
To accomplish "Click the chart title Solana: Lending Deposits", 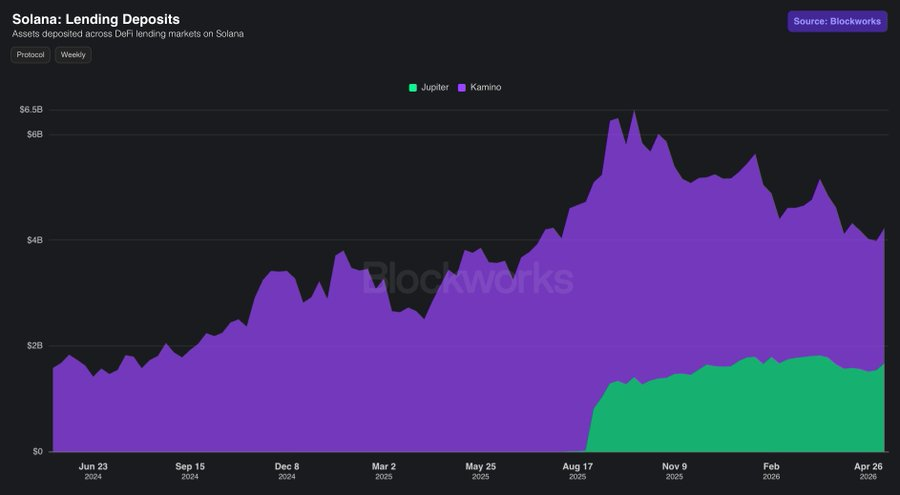I will point(96,20).
